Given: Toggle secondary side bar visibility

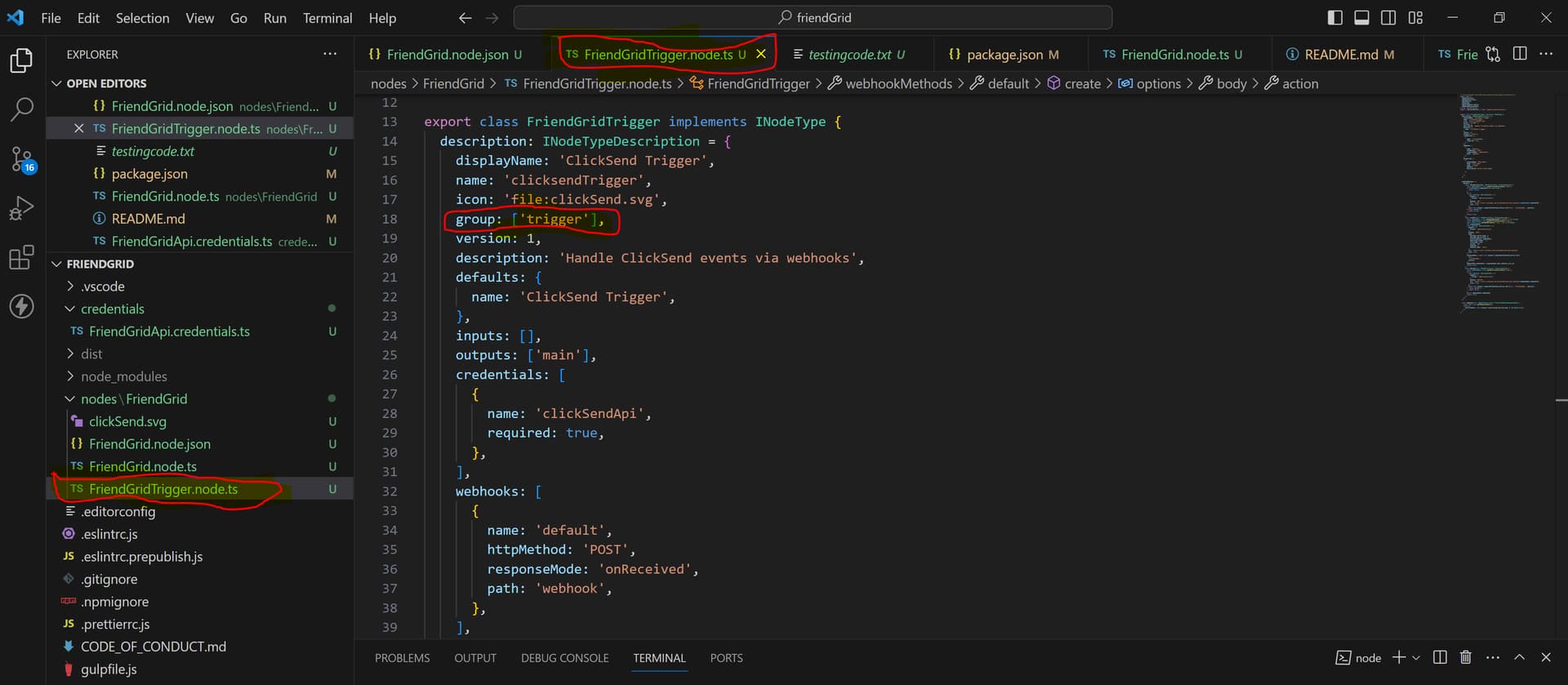Looking at the screenshot, I should (1388, 17).
